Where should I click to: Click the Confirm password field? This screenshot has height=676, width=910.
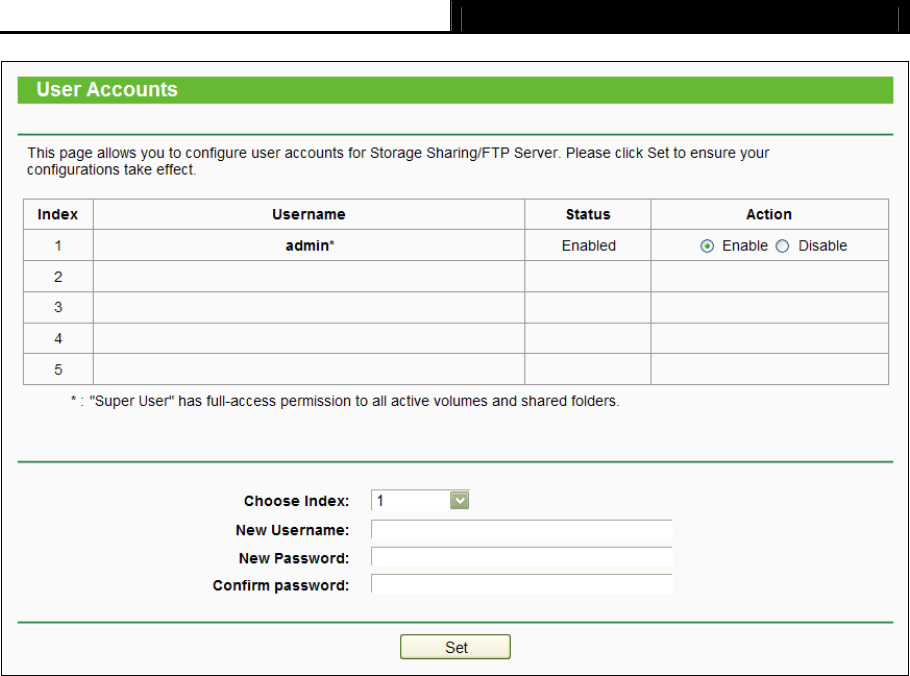tap(522, 584)
